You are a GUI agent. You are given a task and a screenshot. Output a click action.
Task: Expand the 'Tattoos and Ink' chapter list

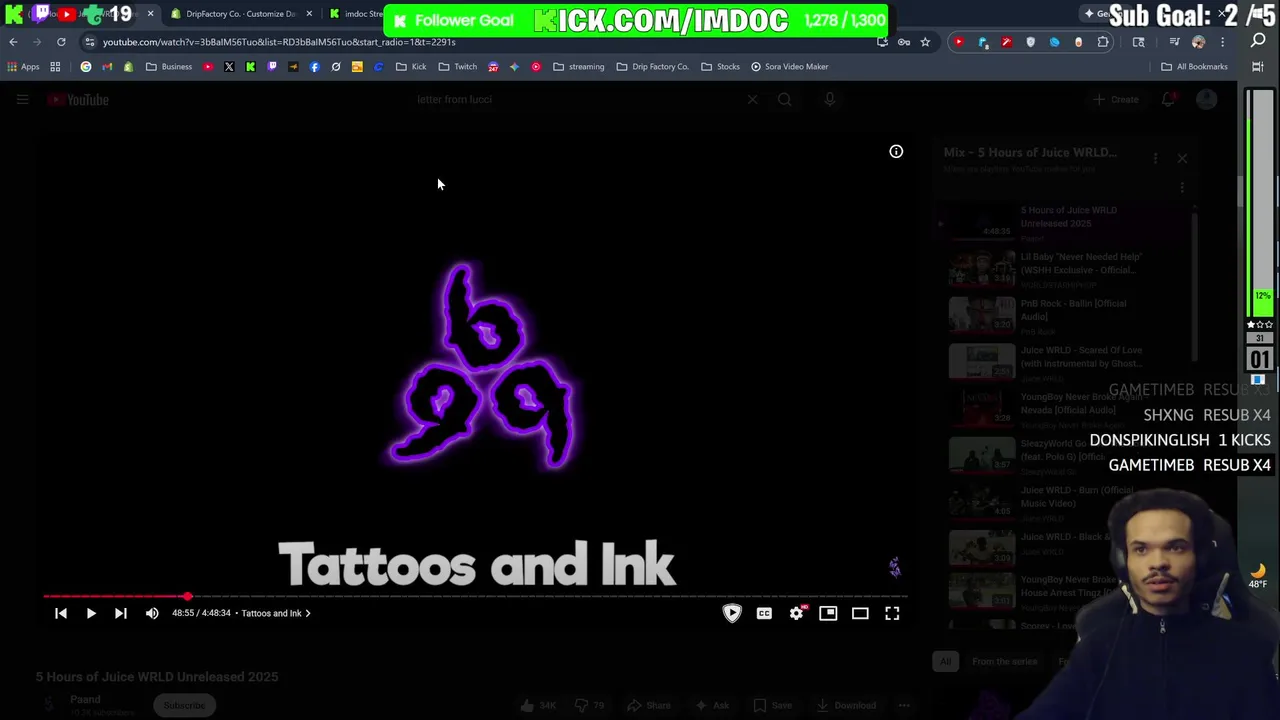click(276, 613)
